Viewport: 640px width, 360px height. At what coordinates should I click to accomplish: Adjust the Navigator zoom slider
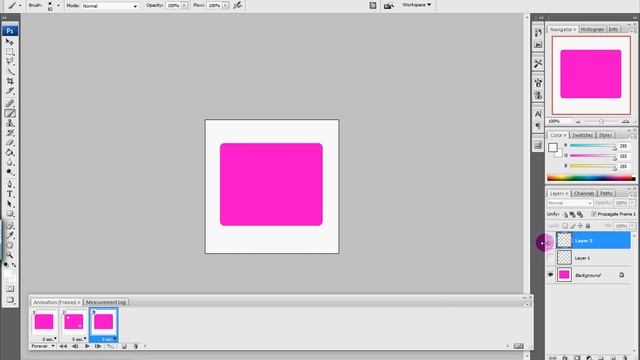(601, 122)
